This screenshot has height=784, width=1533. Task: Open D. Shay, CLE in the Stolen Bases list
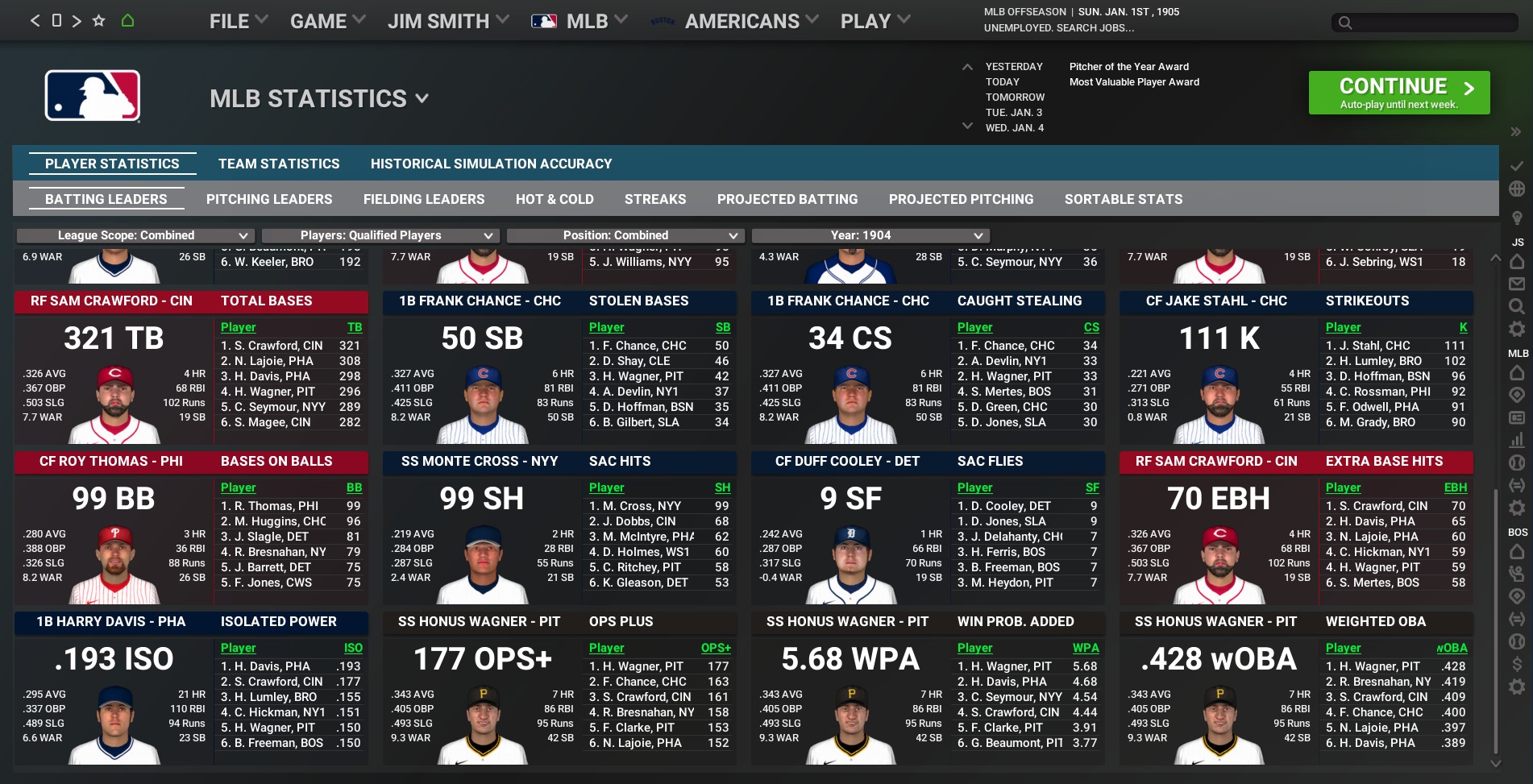coord(629,361)
